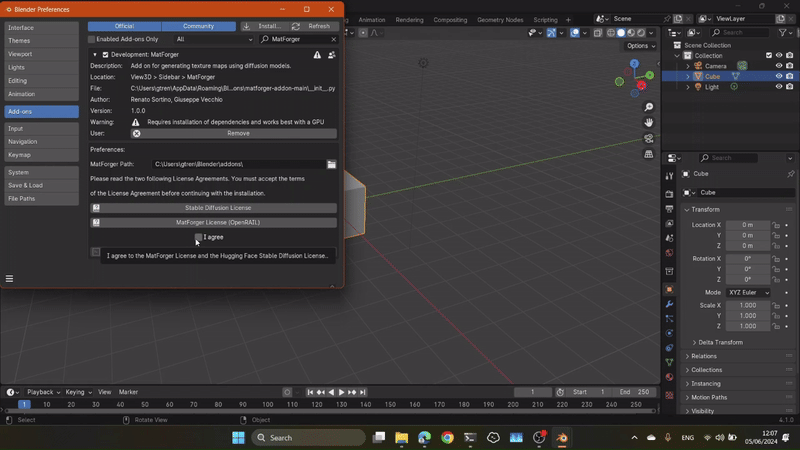The image size is (800, 450).
Task: Expand the Delta Transform panel
Action: point(718,342)
